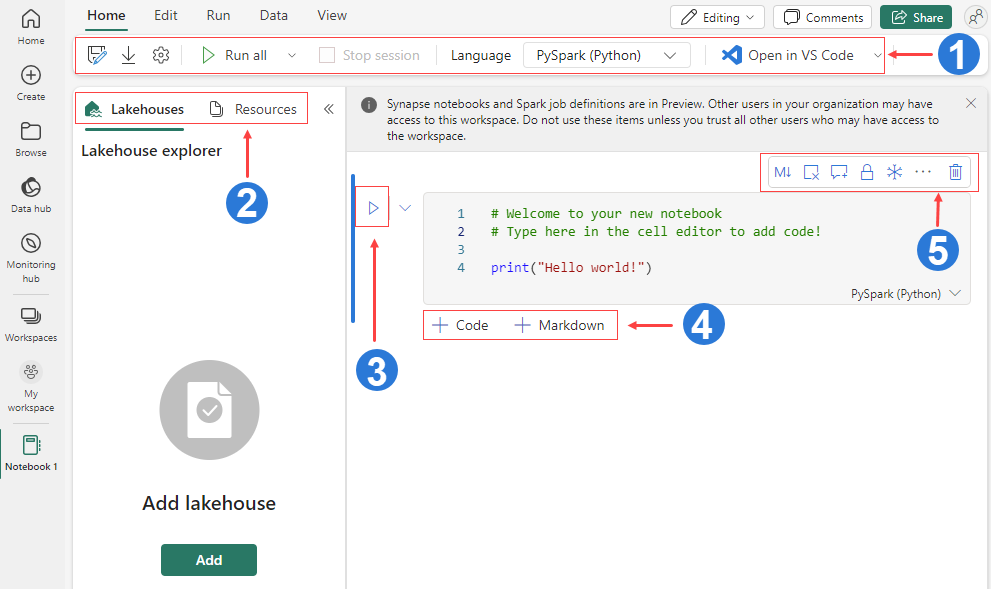Run the cell with its play button
Viewport: 991px width, 589px height.
[x=372, y=206]
